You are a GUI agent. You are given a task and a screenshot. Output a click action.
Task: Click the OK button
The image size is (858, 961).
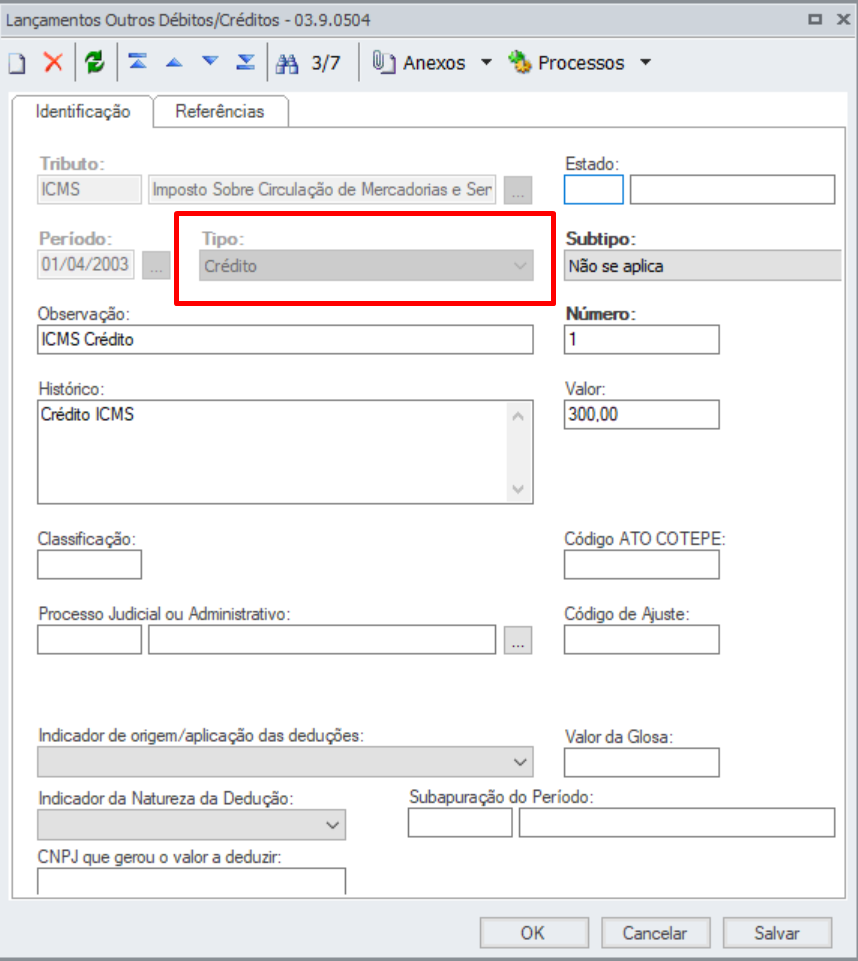[534, 933]
